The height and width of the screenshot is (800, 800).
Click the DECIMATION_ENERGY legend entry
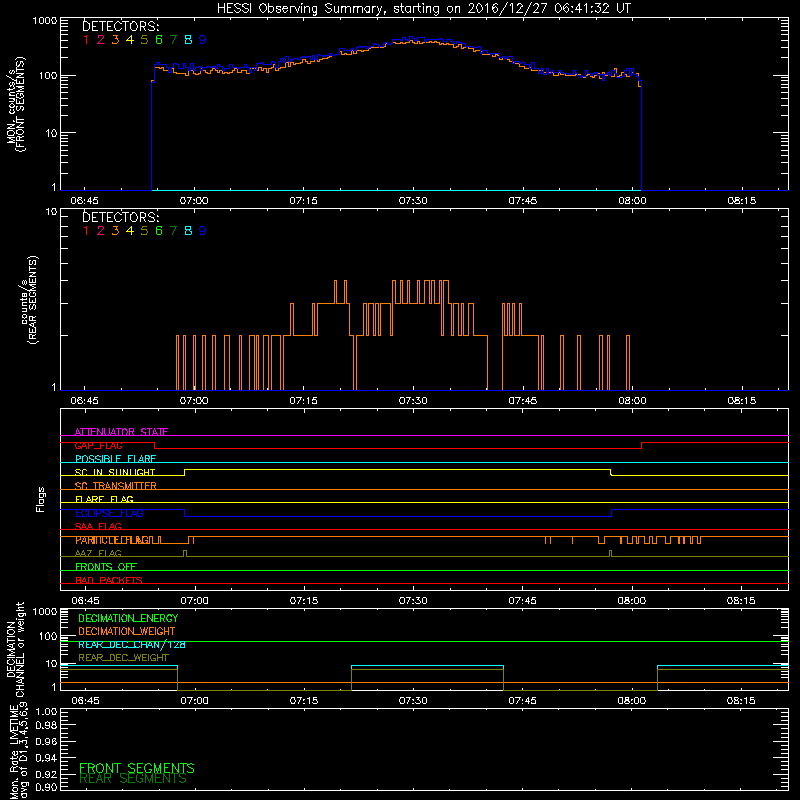(128, 618)
